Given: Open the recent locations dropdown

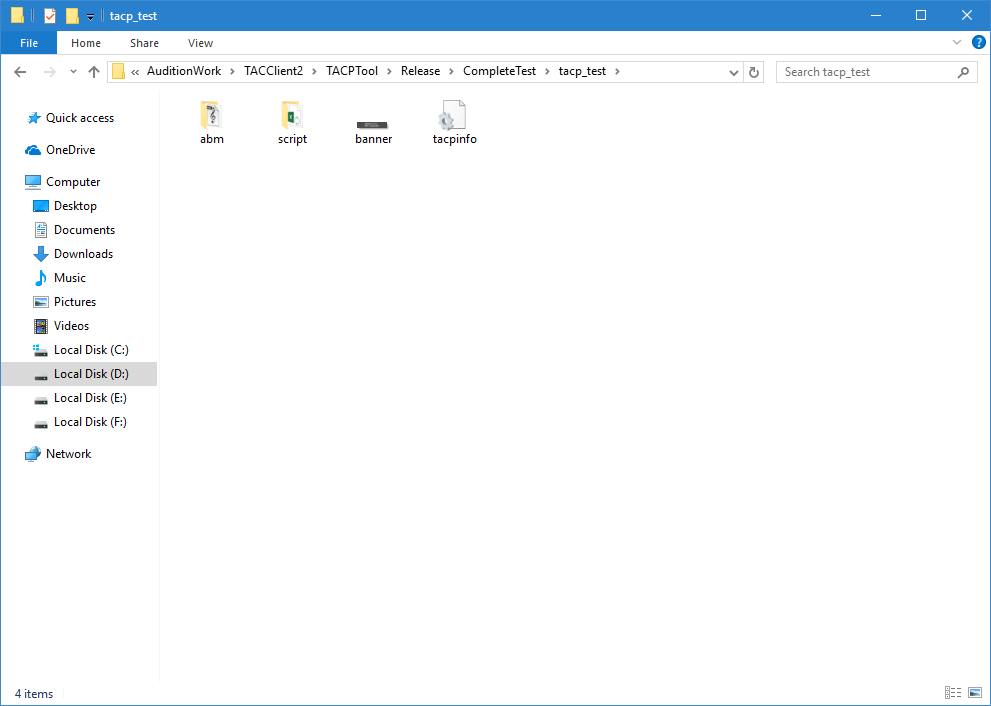Looking at the screenshot, I should [73, 72].
